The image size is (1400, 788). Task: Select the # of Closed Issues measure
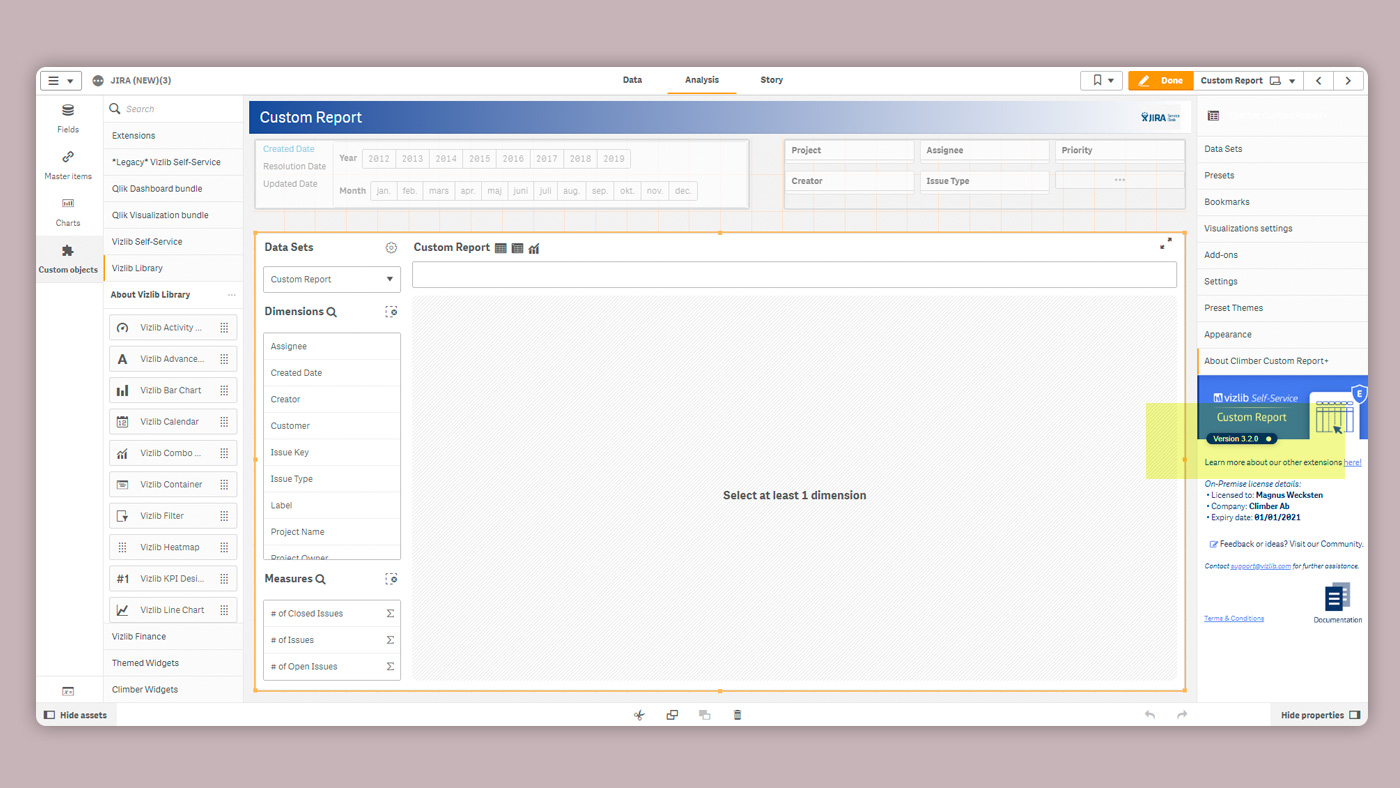[x=332, y=614]
